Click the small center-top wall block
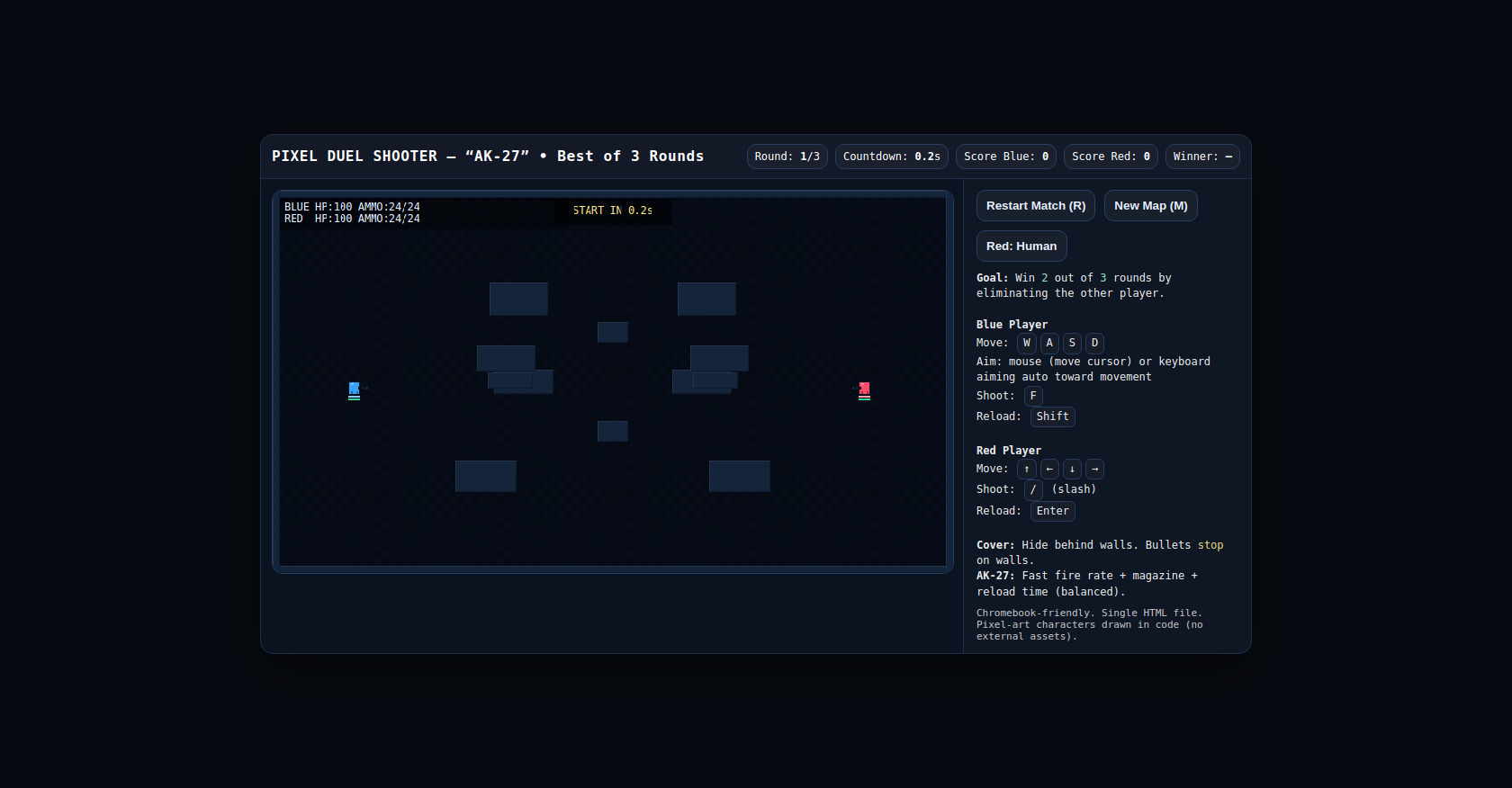Viewport: 1512px width, 788px height. coord(612,332)
